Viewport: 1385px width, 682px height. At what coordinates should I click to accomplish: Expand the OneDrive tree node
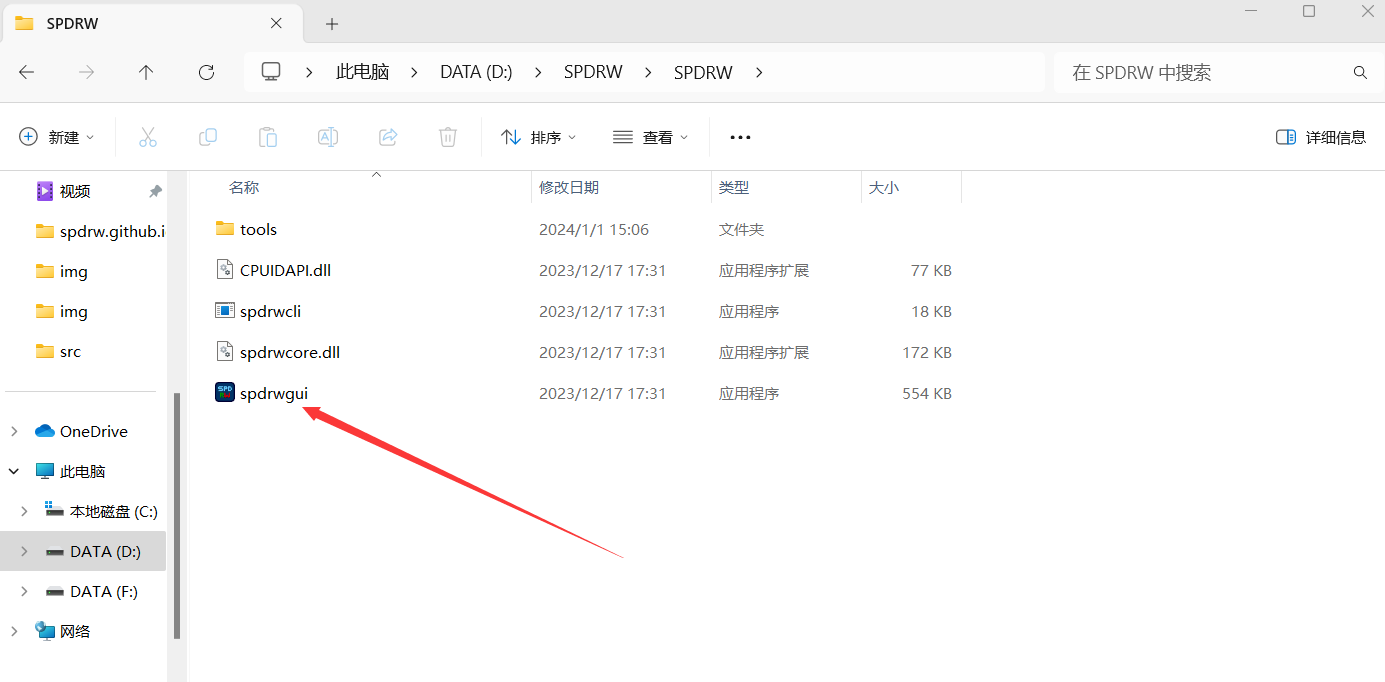(14, 431)
